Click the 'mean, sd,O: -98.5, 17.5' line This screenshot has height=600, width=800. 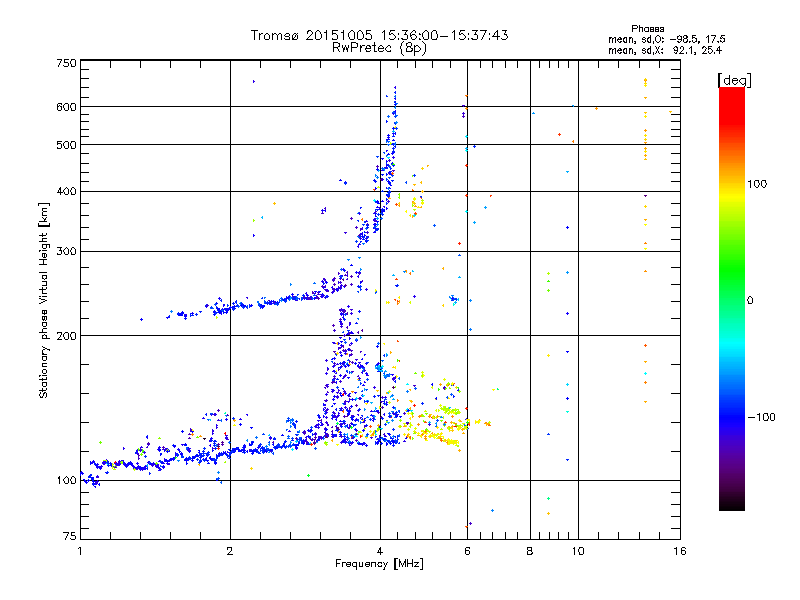tap(666, 39)
